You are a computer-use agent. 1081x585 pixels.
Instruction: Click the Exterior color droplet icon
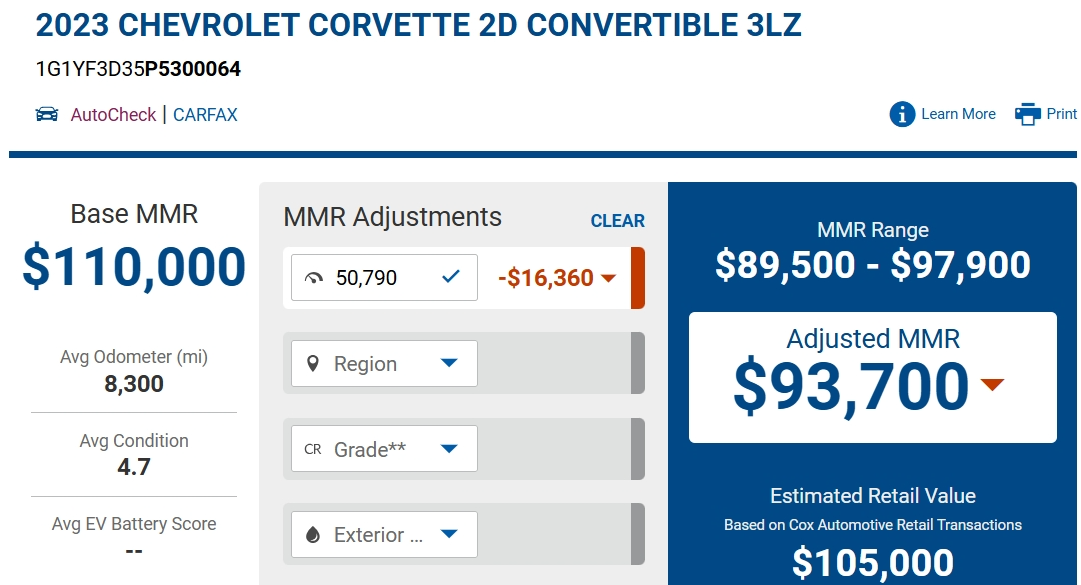[x=312, y=535]
